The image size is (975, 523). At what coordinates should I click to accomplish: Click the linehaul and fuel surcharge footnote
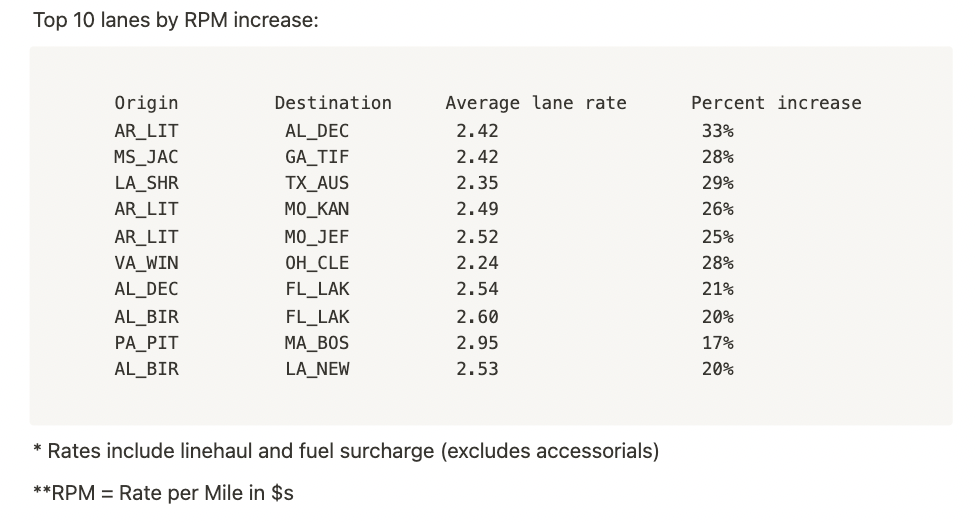click(346, 451)
